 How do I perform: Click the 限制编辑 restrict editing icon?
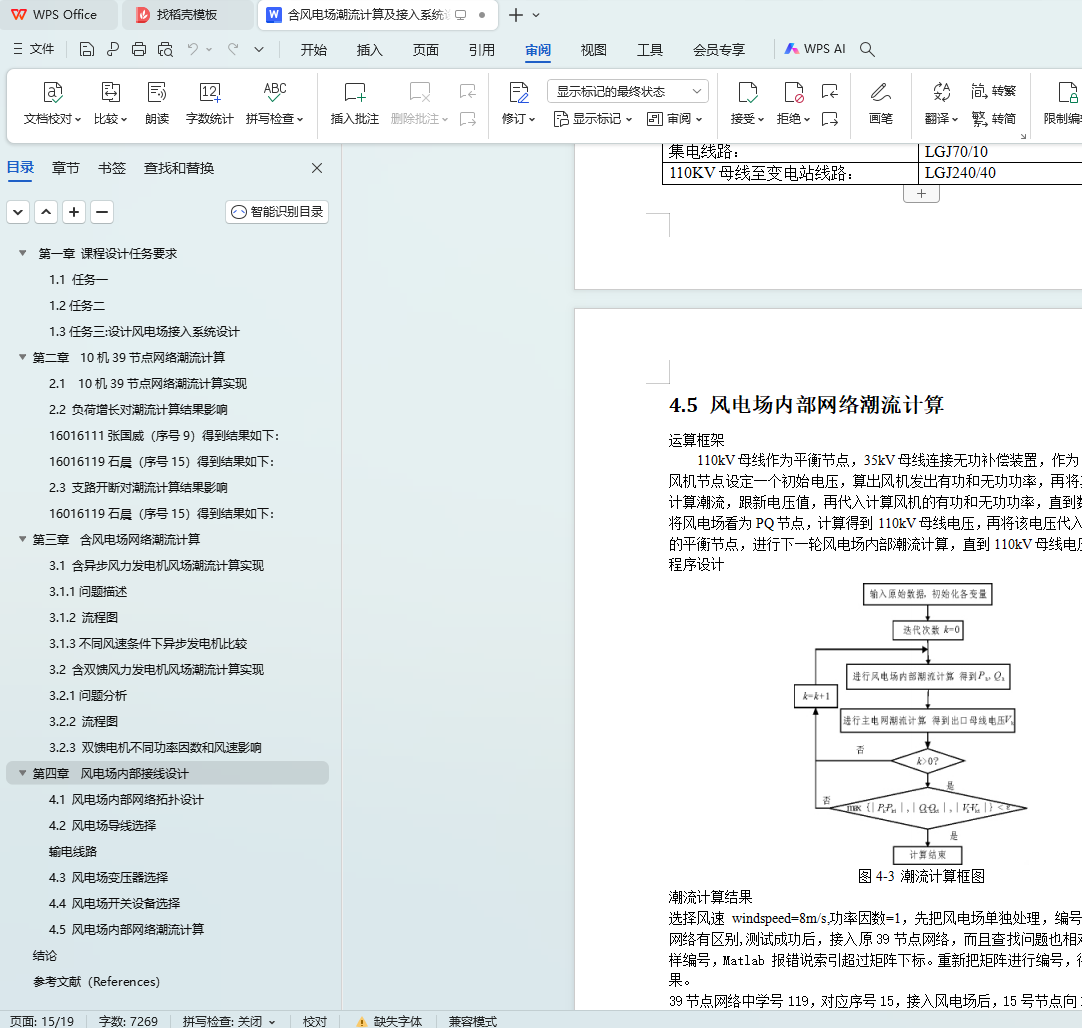point(1068,92)
